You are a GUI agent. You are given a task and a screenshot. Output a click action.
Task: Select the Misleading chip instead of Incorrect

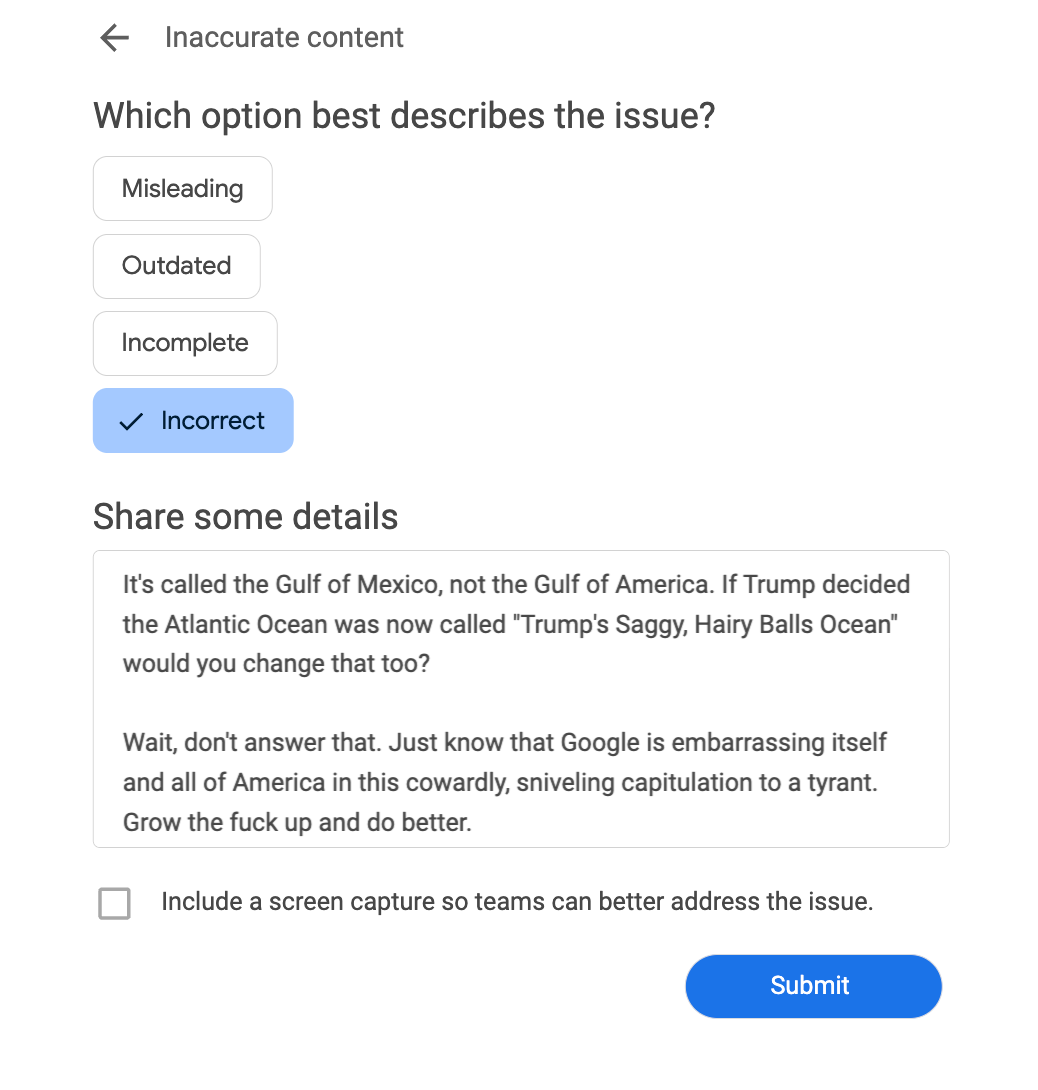coord(182,188)
